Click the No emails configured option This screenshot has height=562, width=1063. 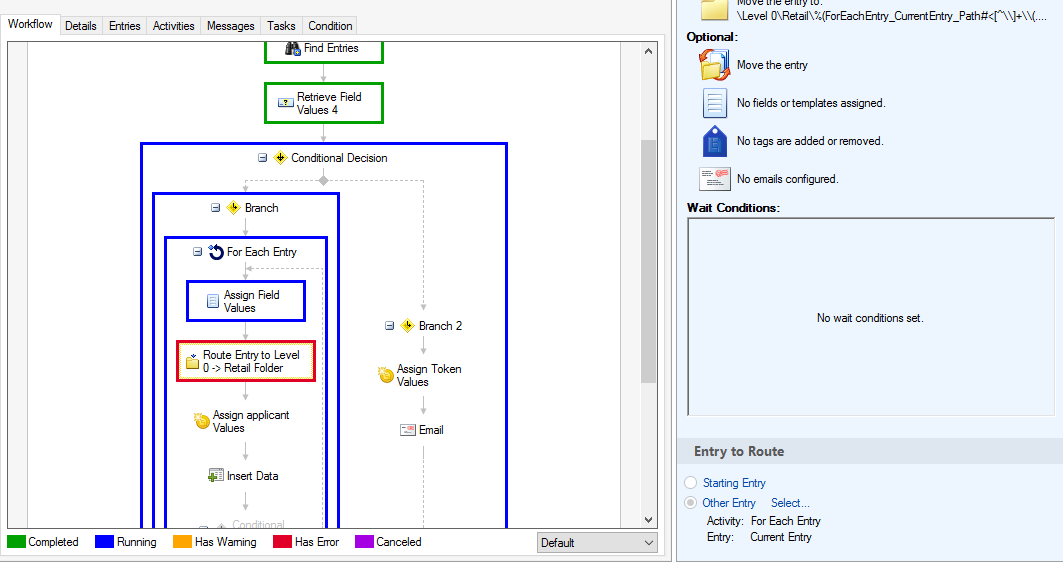pos(786,179)
